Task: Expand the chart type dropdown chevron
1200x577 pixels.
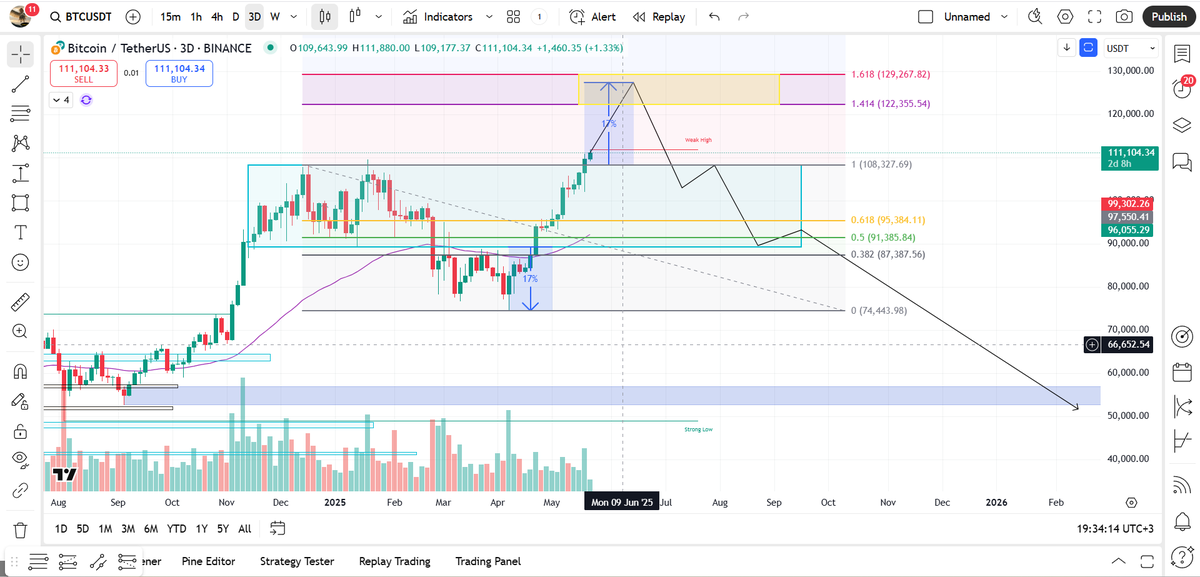Action: coord(377,17)
